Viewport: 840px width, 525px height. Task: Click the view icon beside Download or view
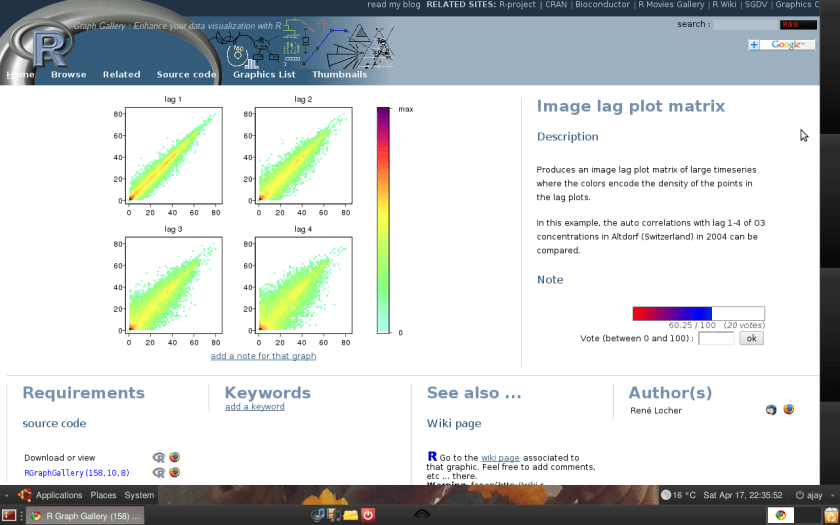(x=158, y=458)
